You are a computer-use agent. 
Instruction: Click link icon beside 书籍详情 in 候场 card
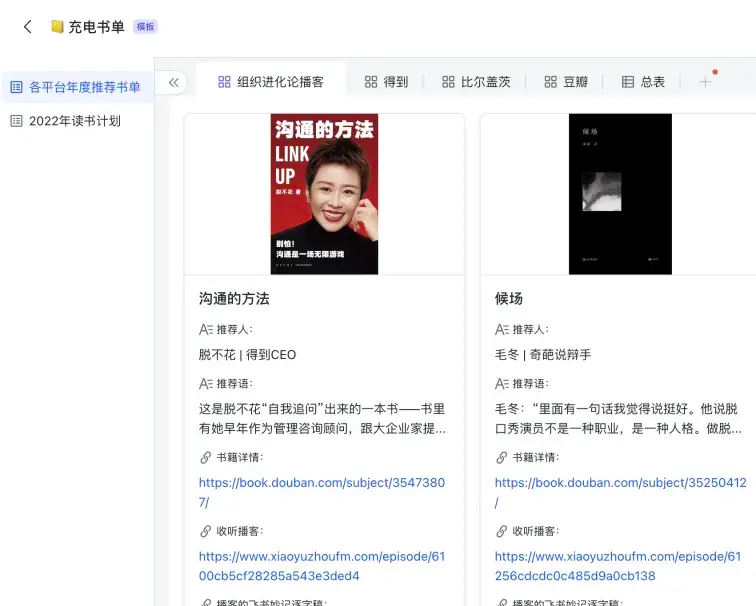click(x=501, y=458)
